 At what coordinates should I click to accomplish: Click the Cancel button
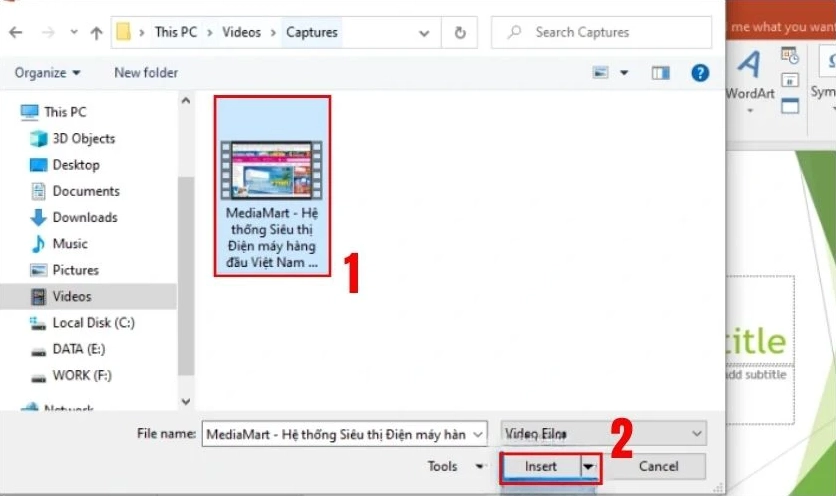[x=658, y=466]
